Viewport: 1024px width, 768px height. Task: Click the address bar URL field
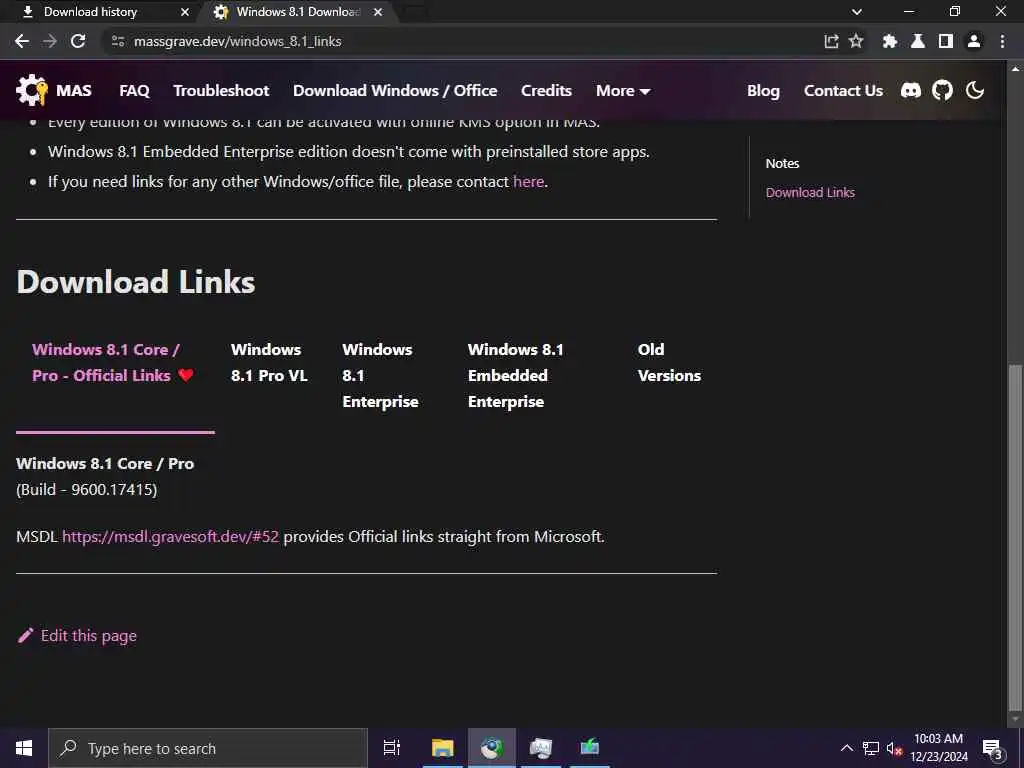(457, 41)
